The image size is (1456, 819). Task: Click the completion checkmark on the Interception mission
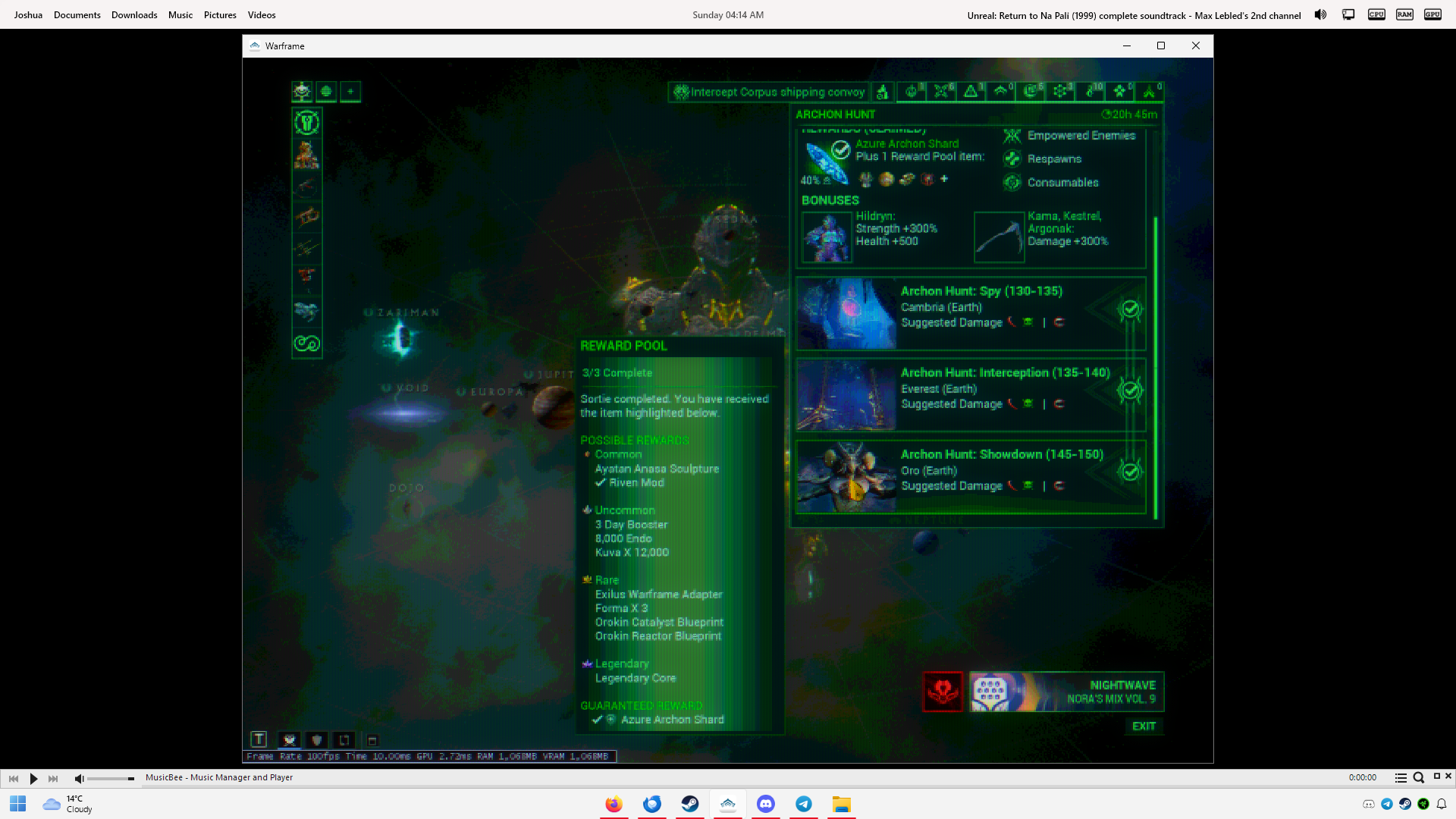(x=1130, y=391)
